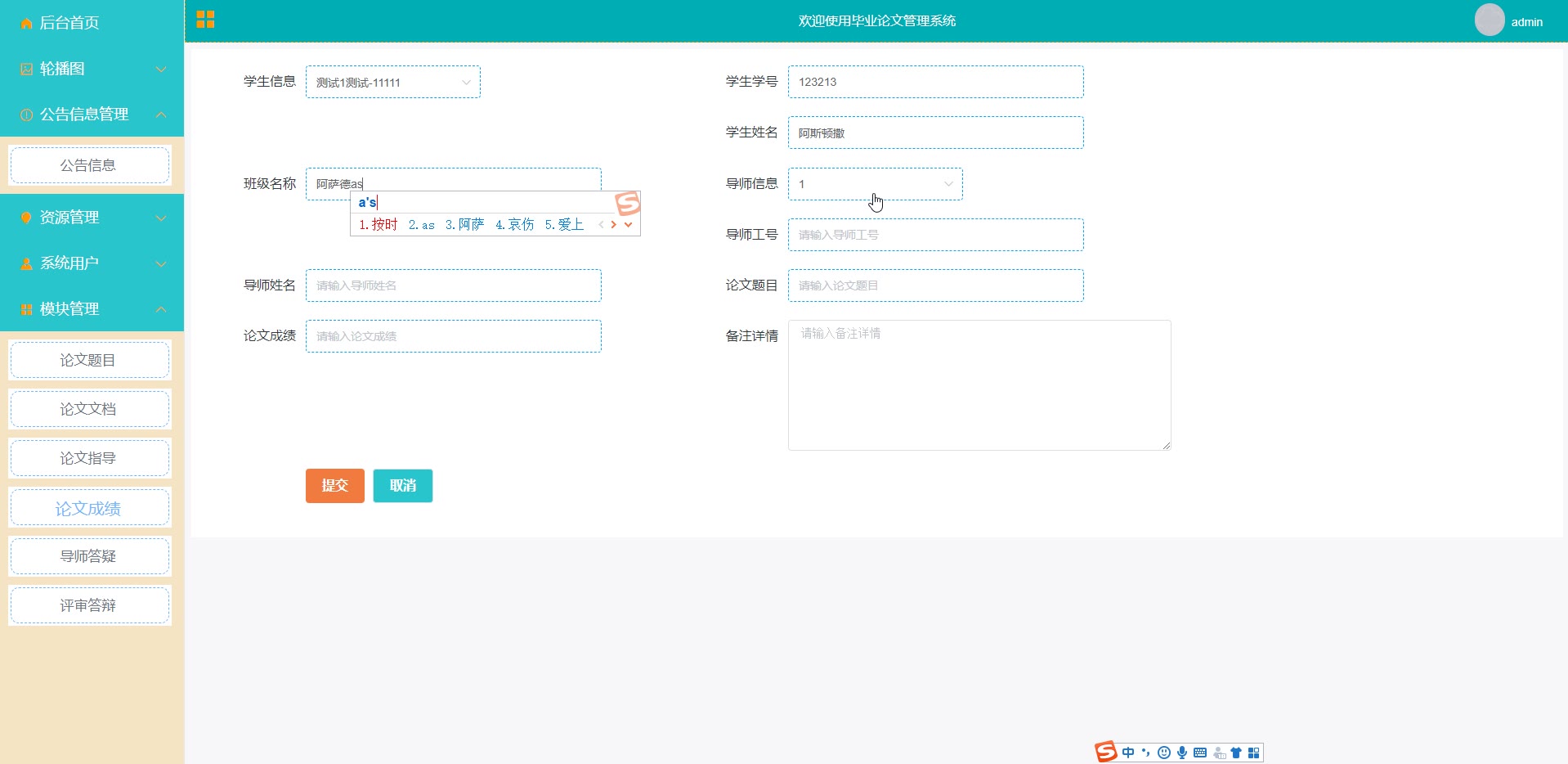
Task: Open 后台首页 menu item
Action: coord(92,23)
